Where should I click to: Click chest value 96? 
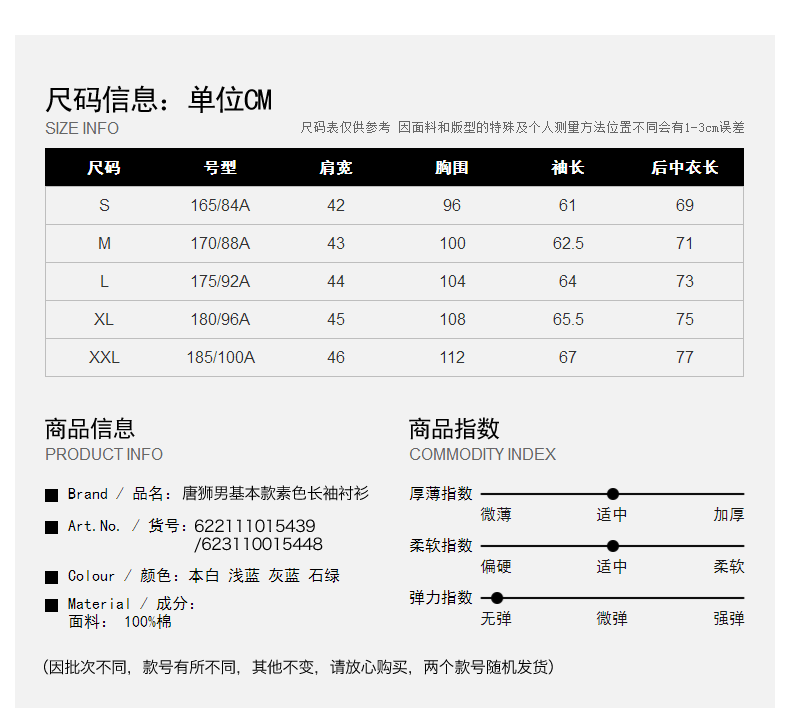click(452, 206)
